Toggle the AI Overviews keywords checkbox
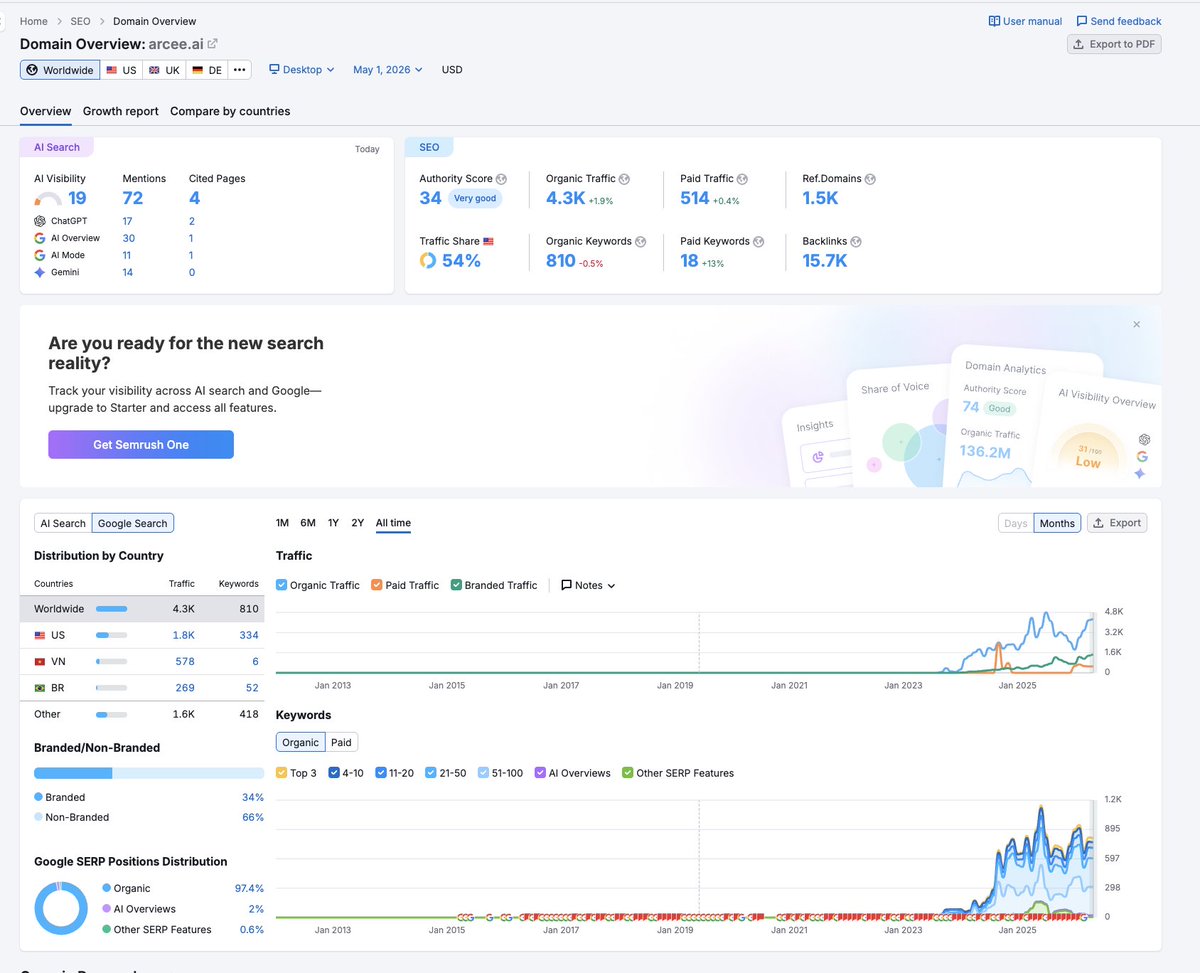Viewport: 1200px width, 973px height. [540, 773]
